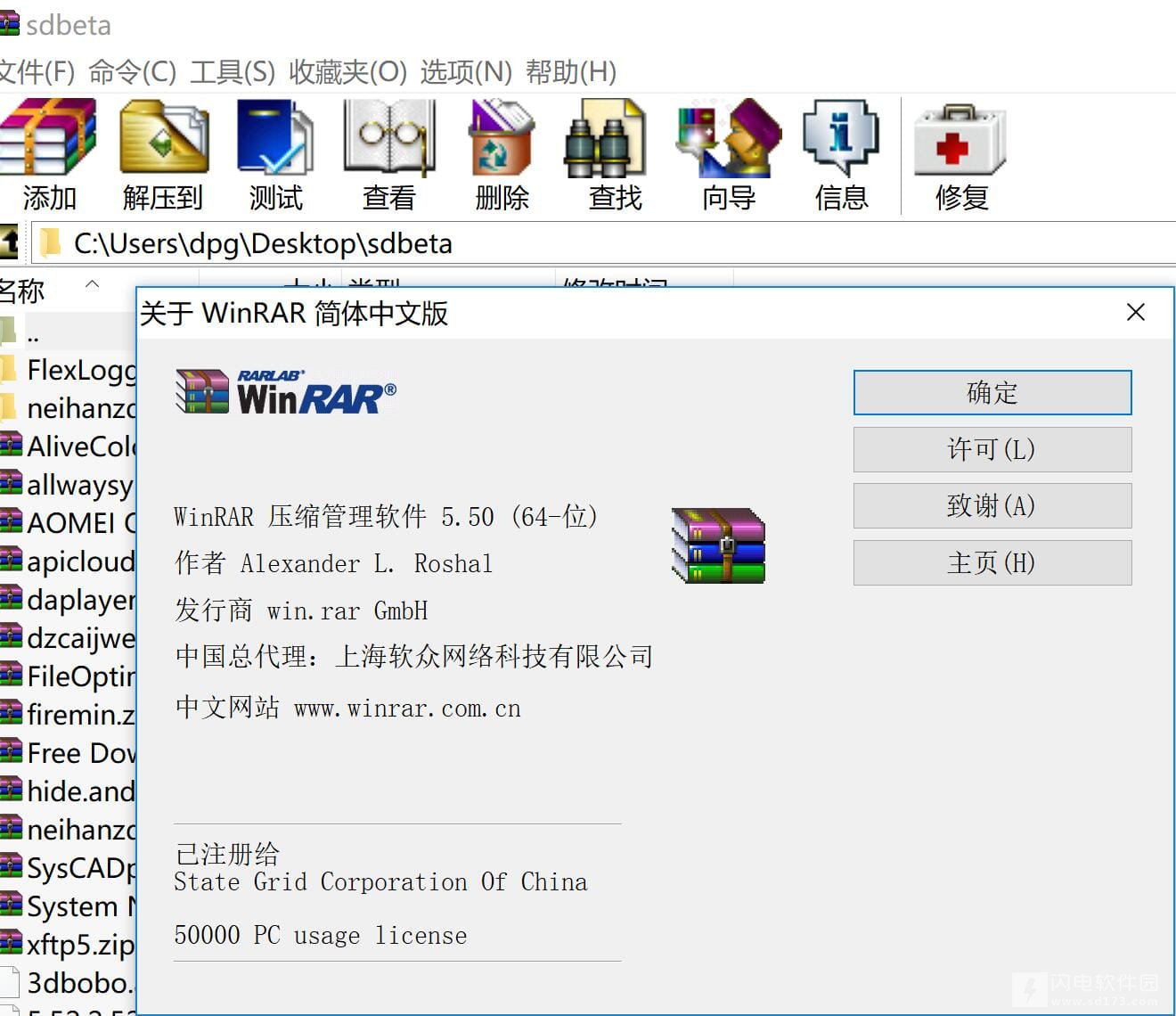Click the WinRAR logo in the about dialog
Image resolution: width=1176 pixels, height=1016 pixels.
tap(286, 392)
